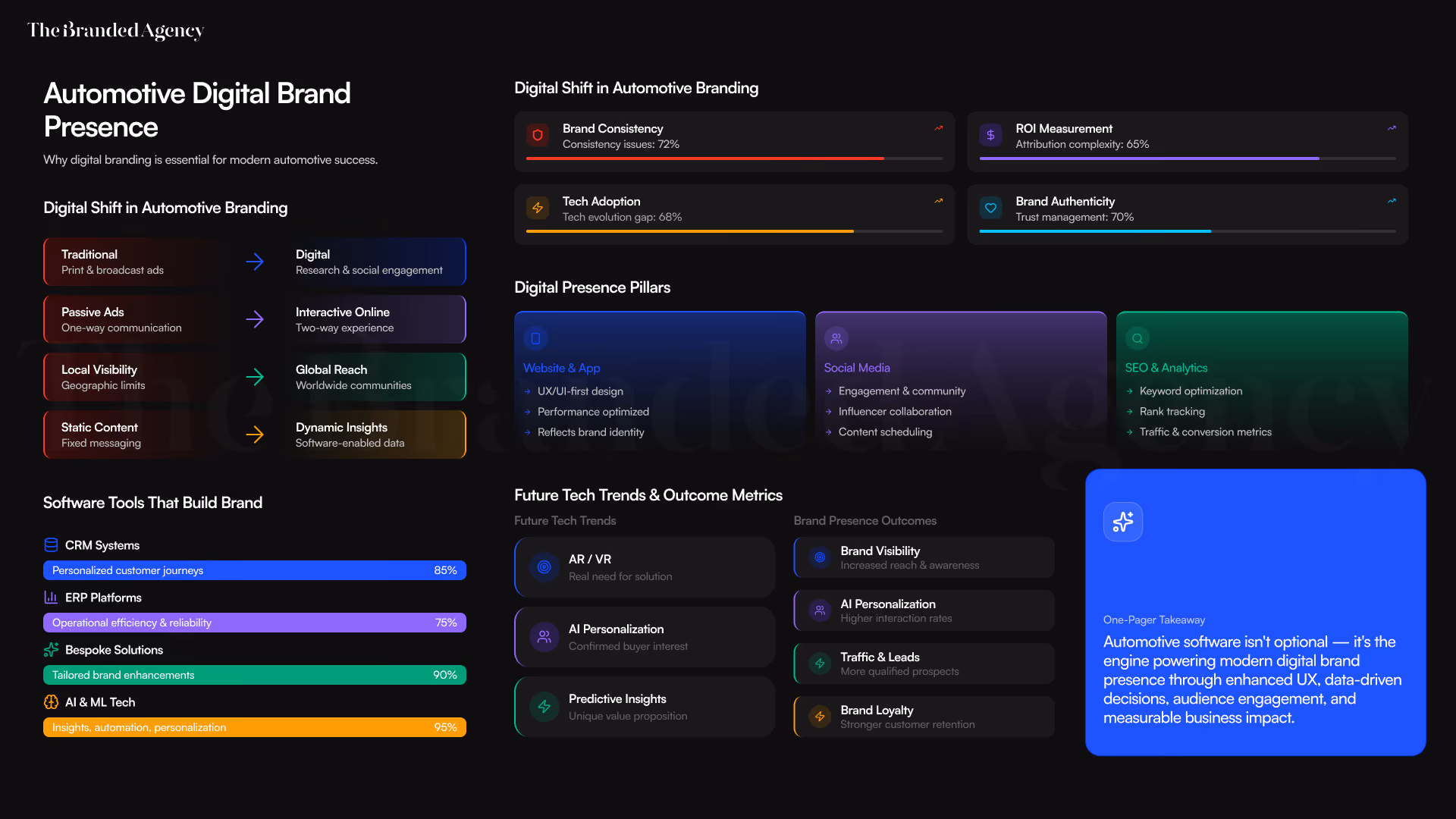Click the 'UX/UI-first design' bullet
This screenshot has width=1456, height=819.
coord(580,391)
